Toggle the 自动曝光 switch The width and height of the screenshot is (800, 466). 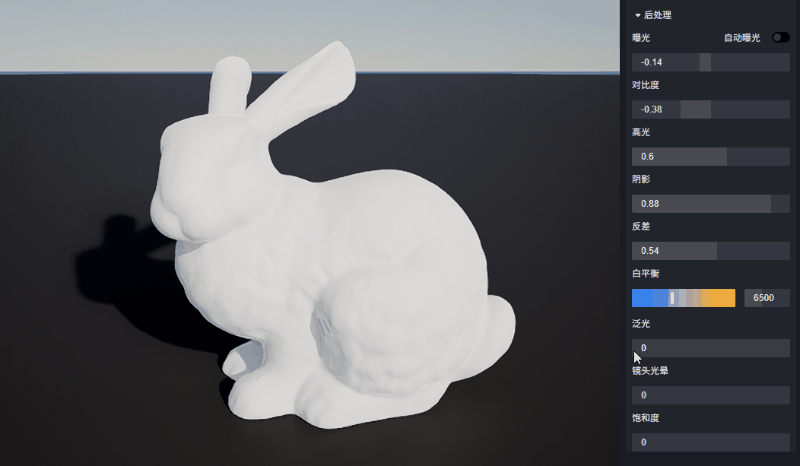pyautogui.click(x=781, y=37)
